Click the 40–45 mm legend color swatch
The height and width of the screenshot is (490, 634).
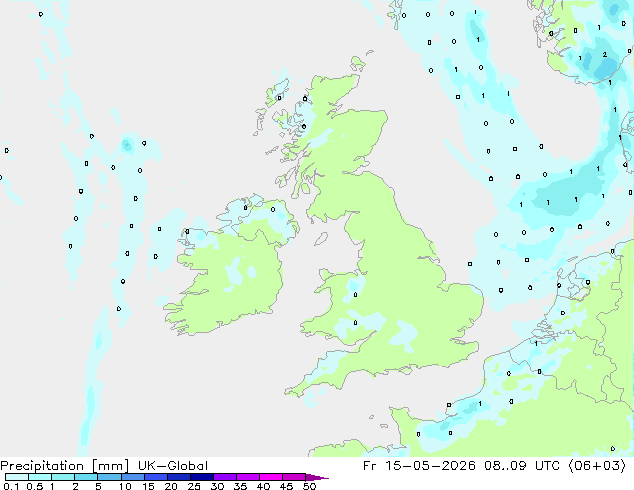(271, 477)
